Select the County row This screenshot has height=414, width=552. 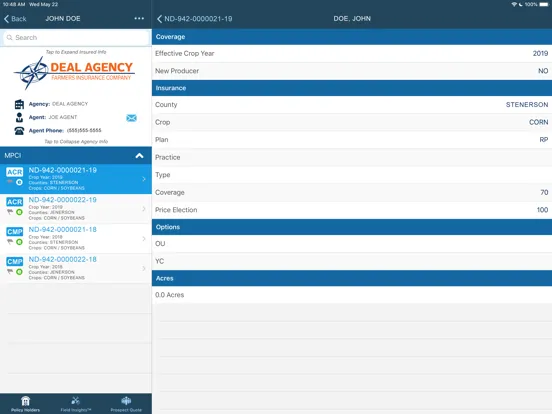coord(352,105)
